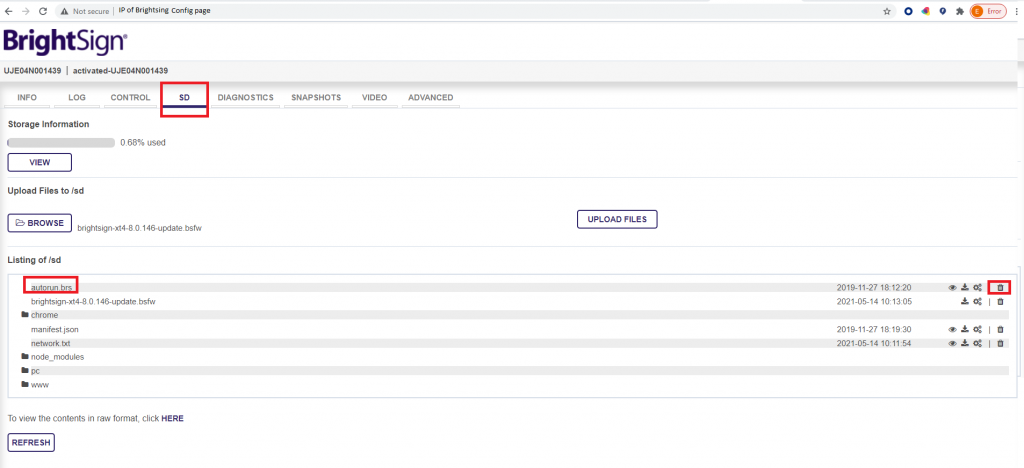Preview autorun.brs with the eye icon

click(952, 288)
